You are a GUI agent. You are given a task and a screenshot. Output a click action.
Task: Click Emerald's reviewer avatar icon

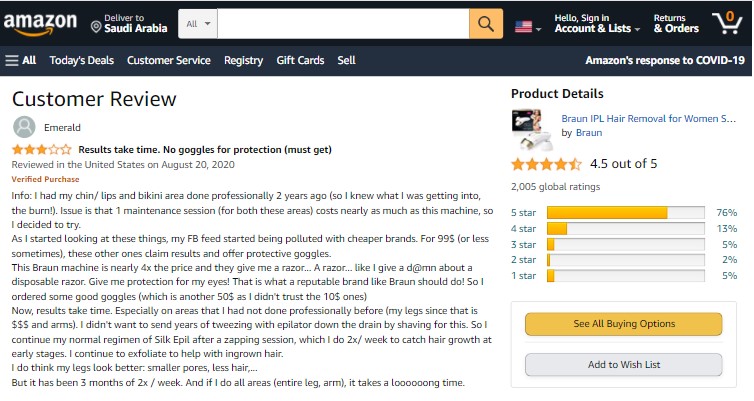[24, 127]
